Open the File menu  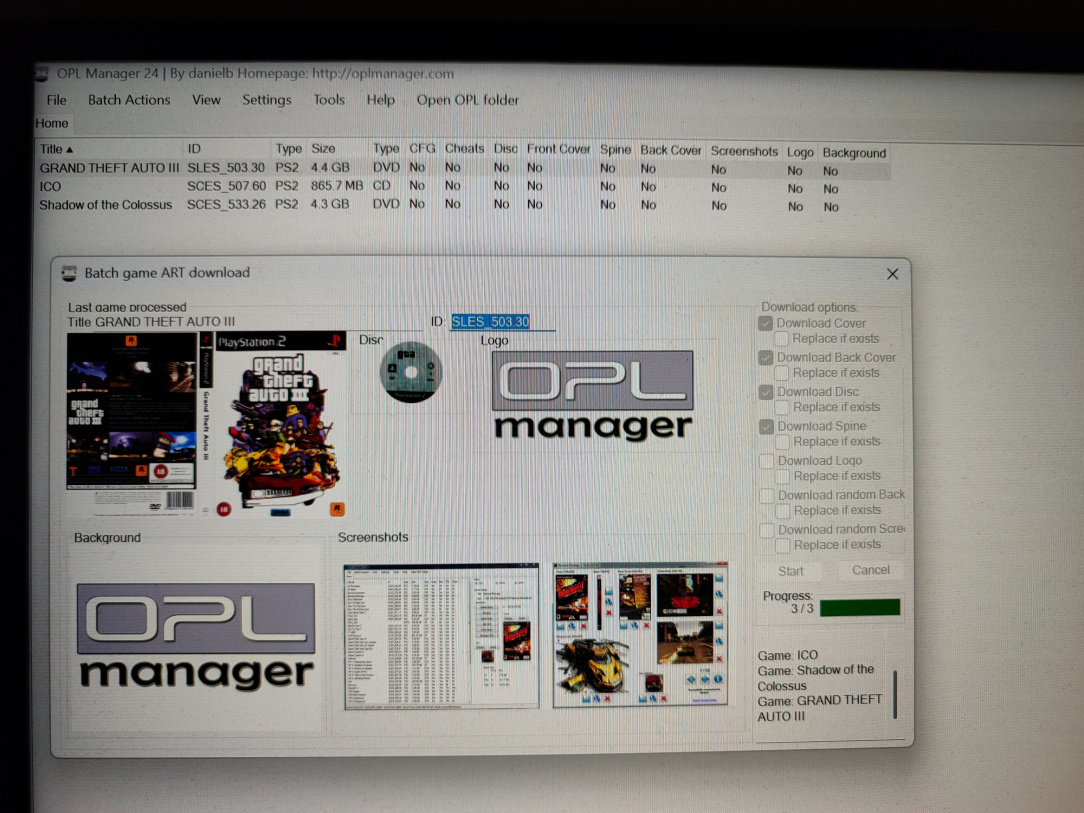tap(57, 100)
